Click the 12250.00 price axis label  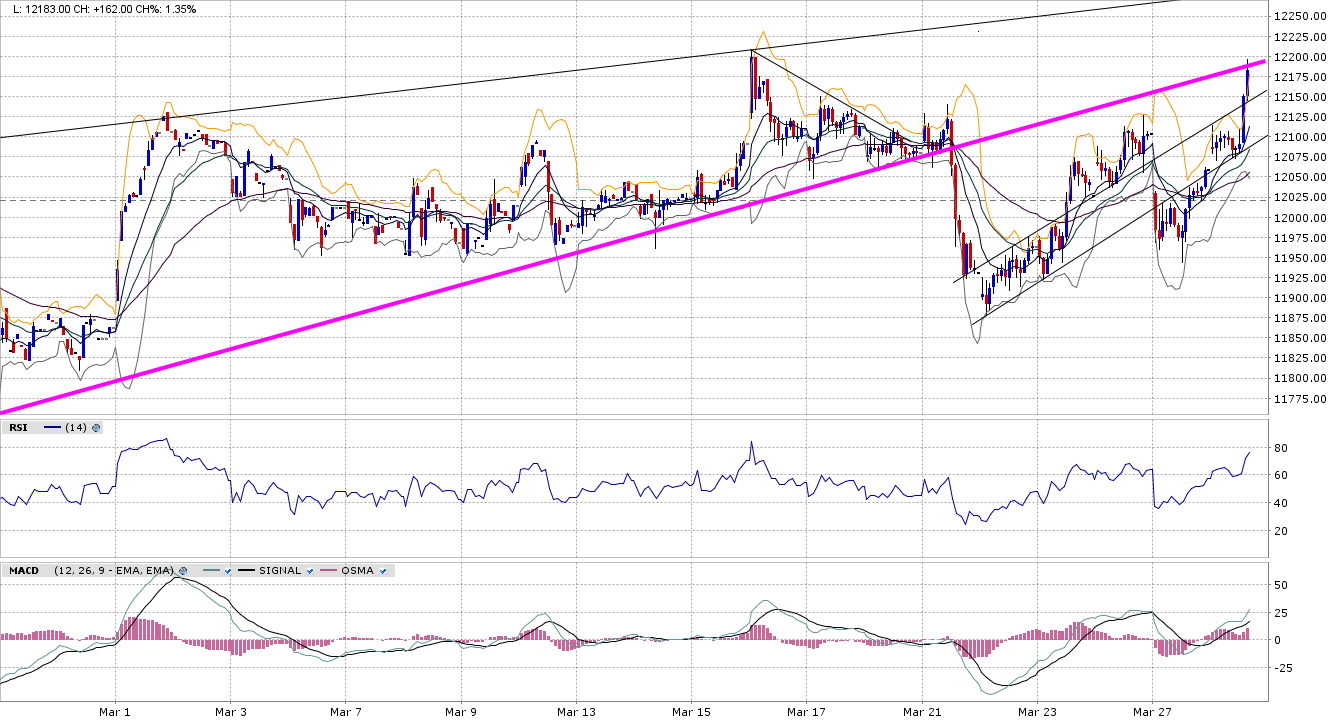1300,16
